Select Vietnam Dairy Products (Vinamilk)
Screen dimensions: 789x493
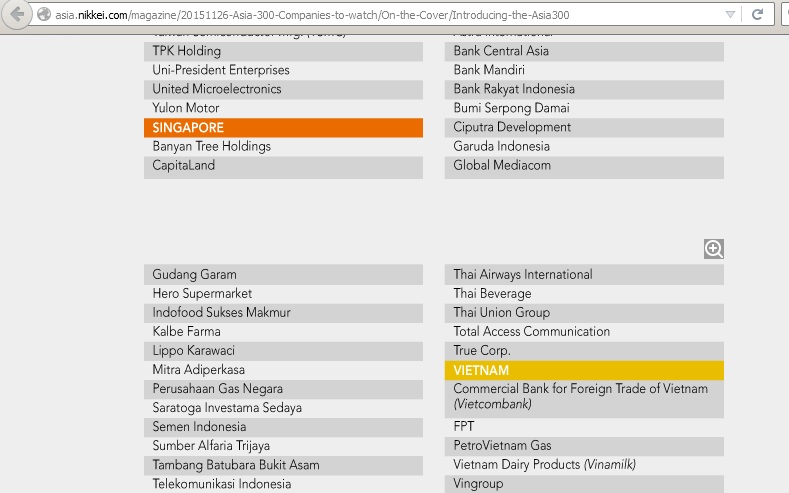click(544, 465)
